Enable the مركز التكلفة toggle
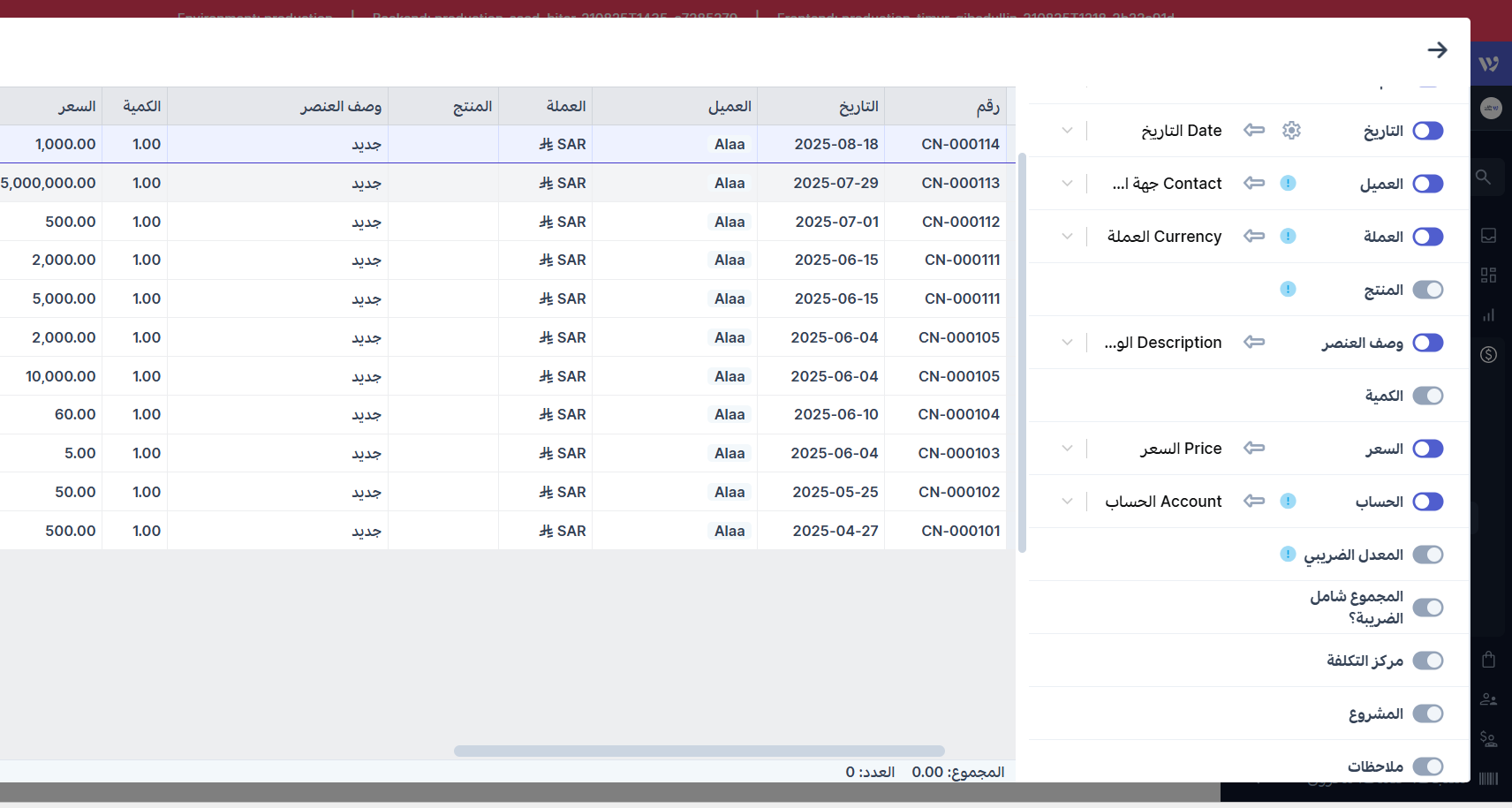This screenshot has width=1512, height=808. point(1427,661)
